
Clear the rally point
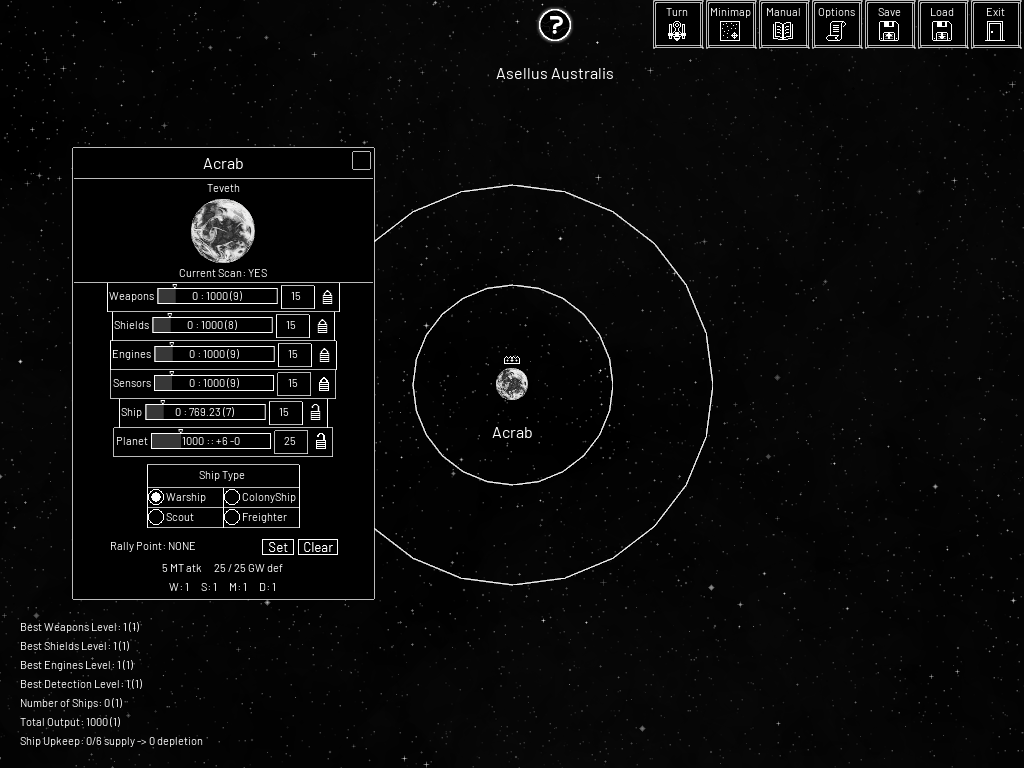coord(318,547)
